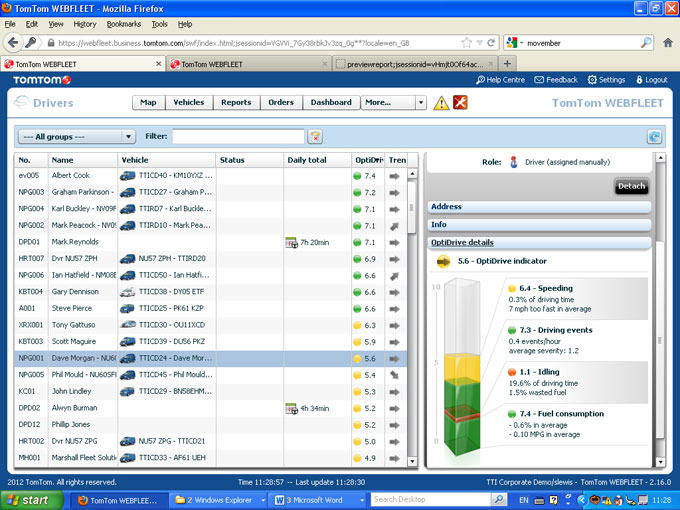Click the OptiDrive score bar graphic

462,367
